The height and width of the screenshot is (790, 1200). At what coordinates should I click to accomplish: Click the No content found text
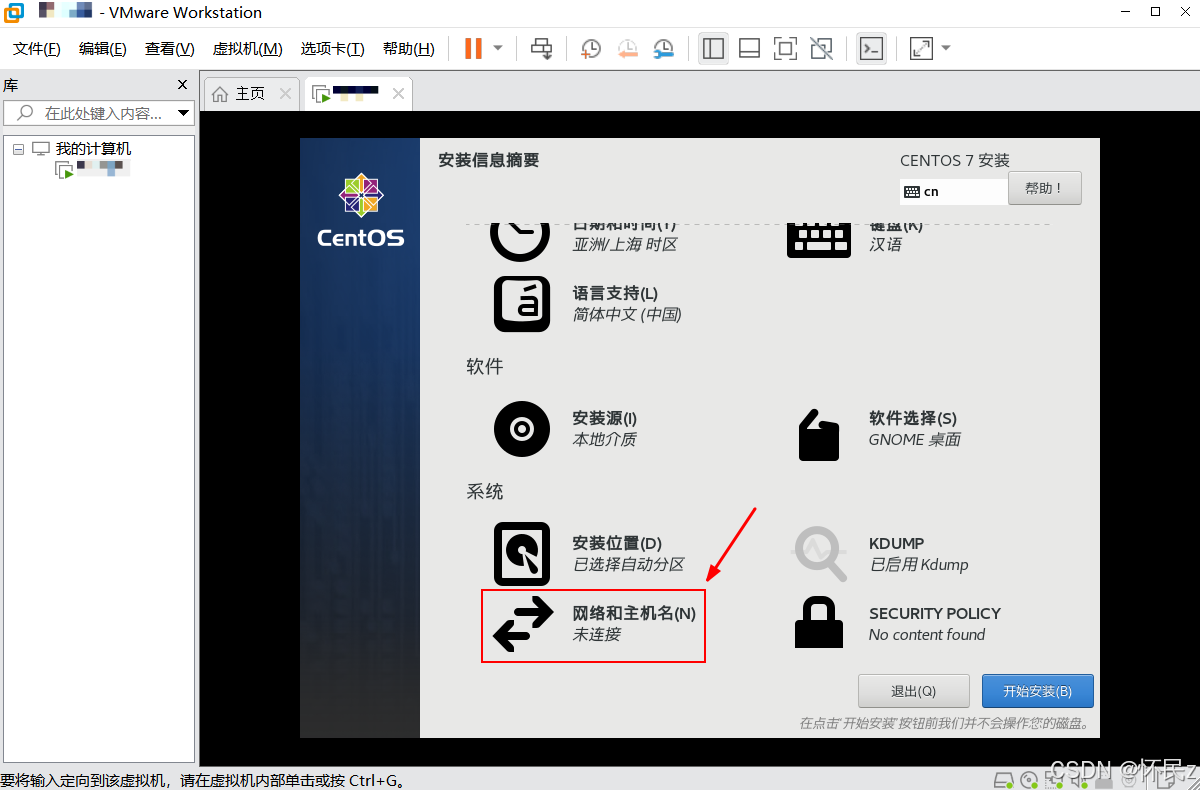click(x=927, y=634)
